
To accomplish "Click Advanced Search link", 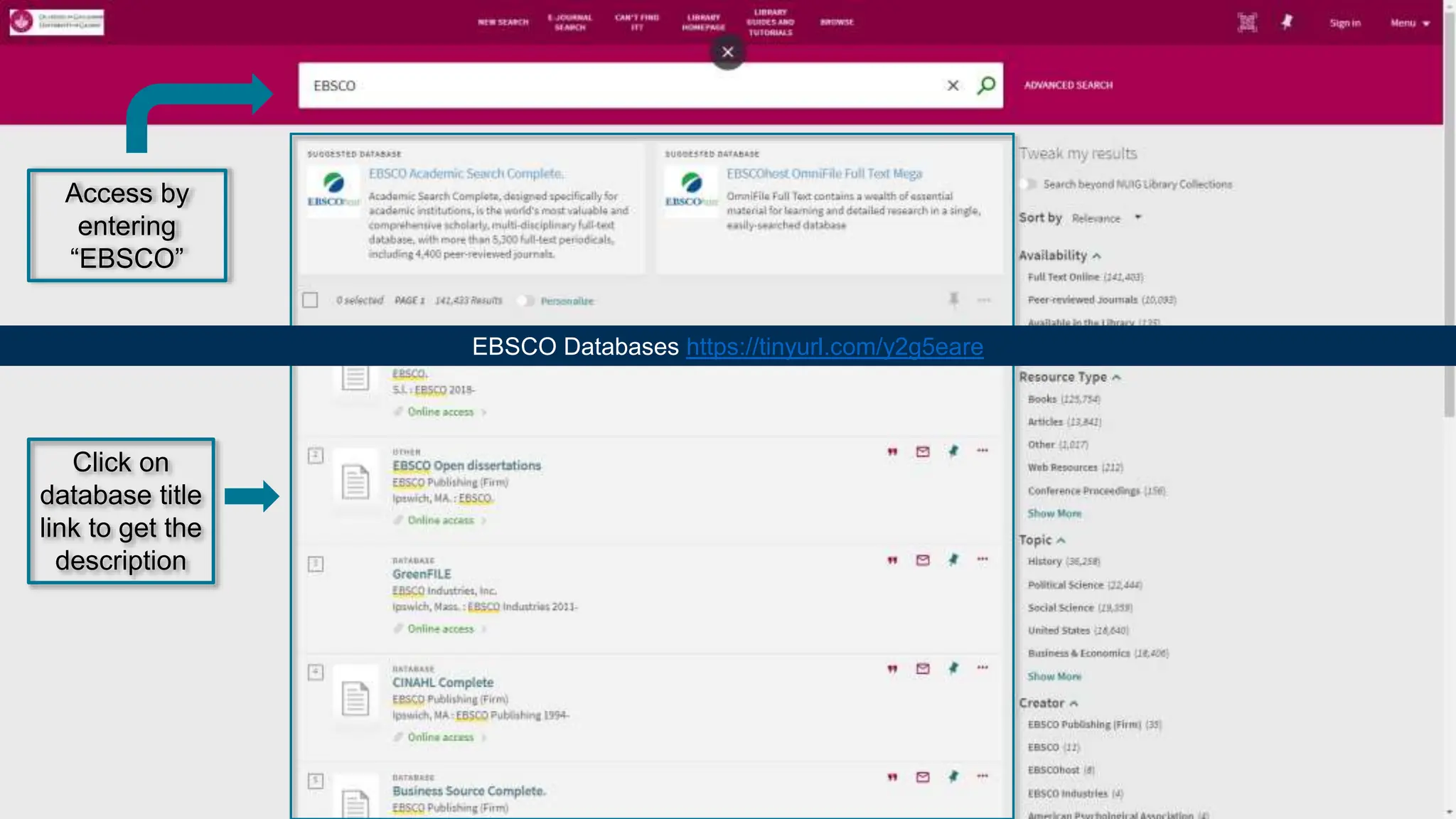I will point(1068,85).
